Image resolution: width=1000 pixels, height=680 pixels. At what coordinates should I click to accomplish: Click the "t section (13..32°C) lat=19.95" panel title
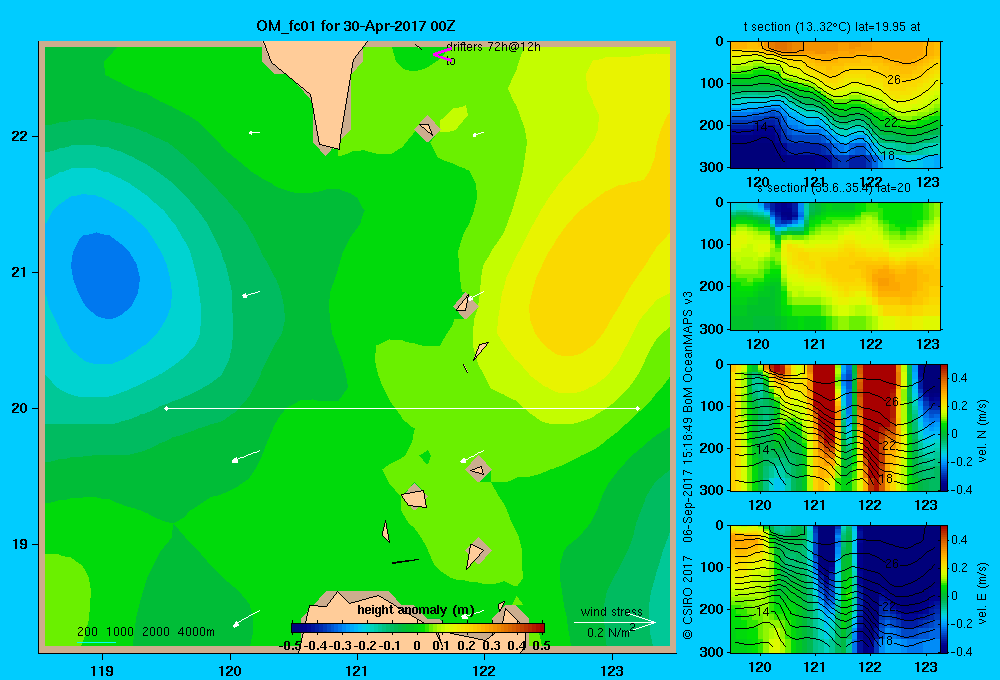point(832,27)
